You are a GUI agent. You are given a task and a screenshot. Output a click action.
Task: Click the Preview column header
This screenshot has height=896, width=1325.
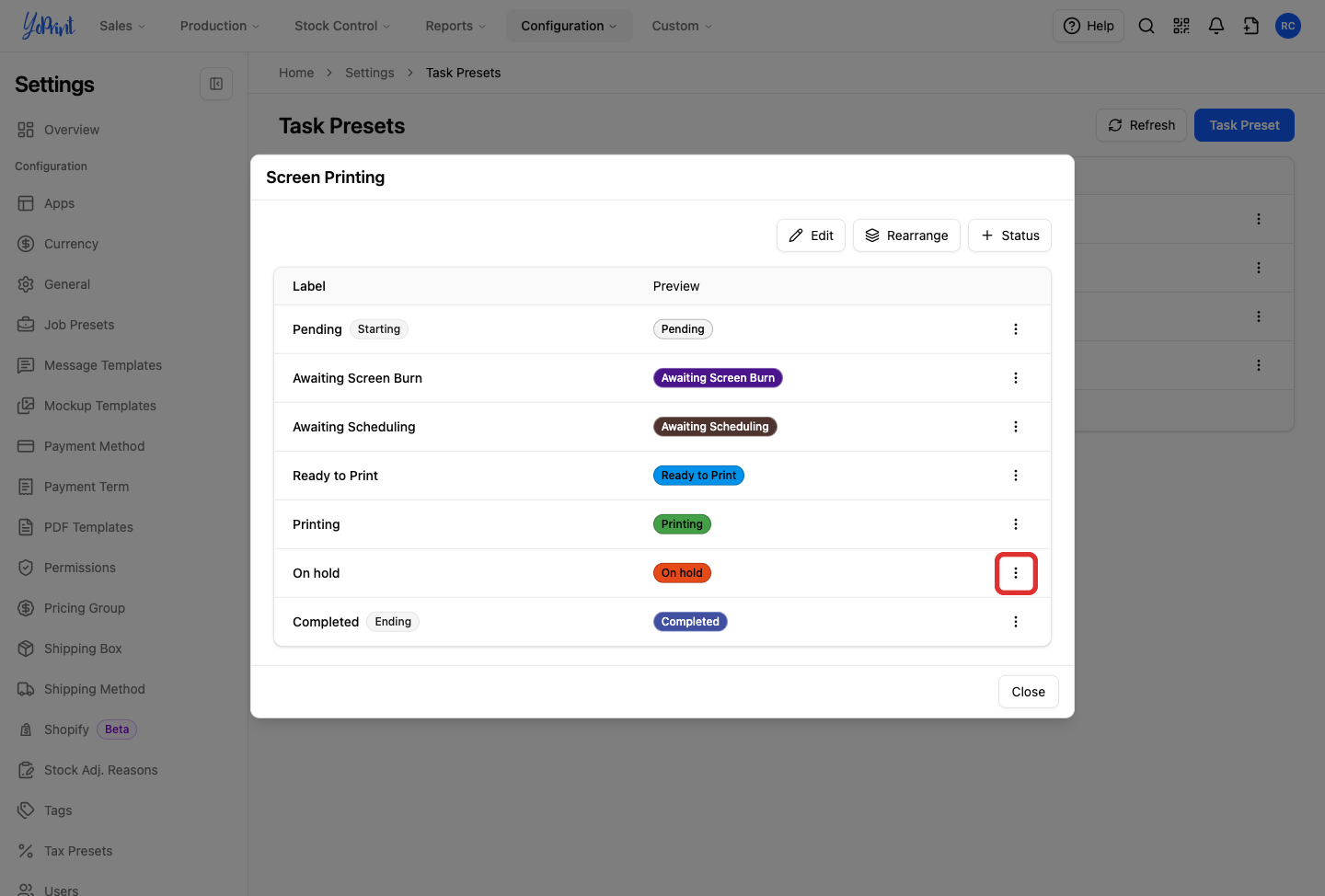tap(676, 286)
